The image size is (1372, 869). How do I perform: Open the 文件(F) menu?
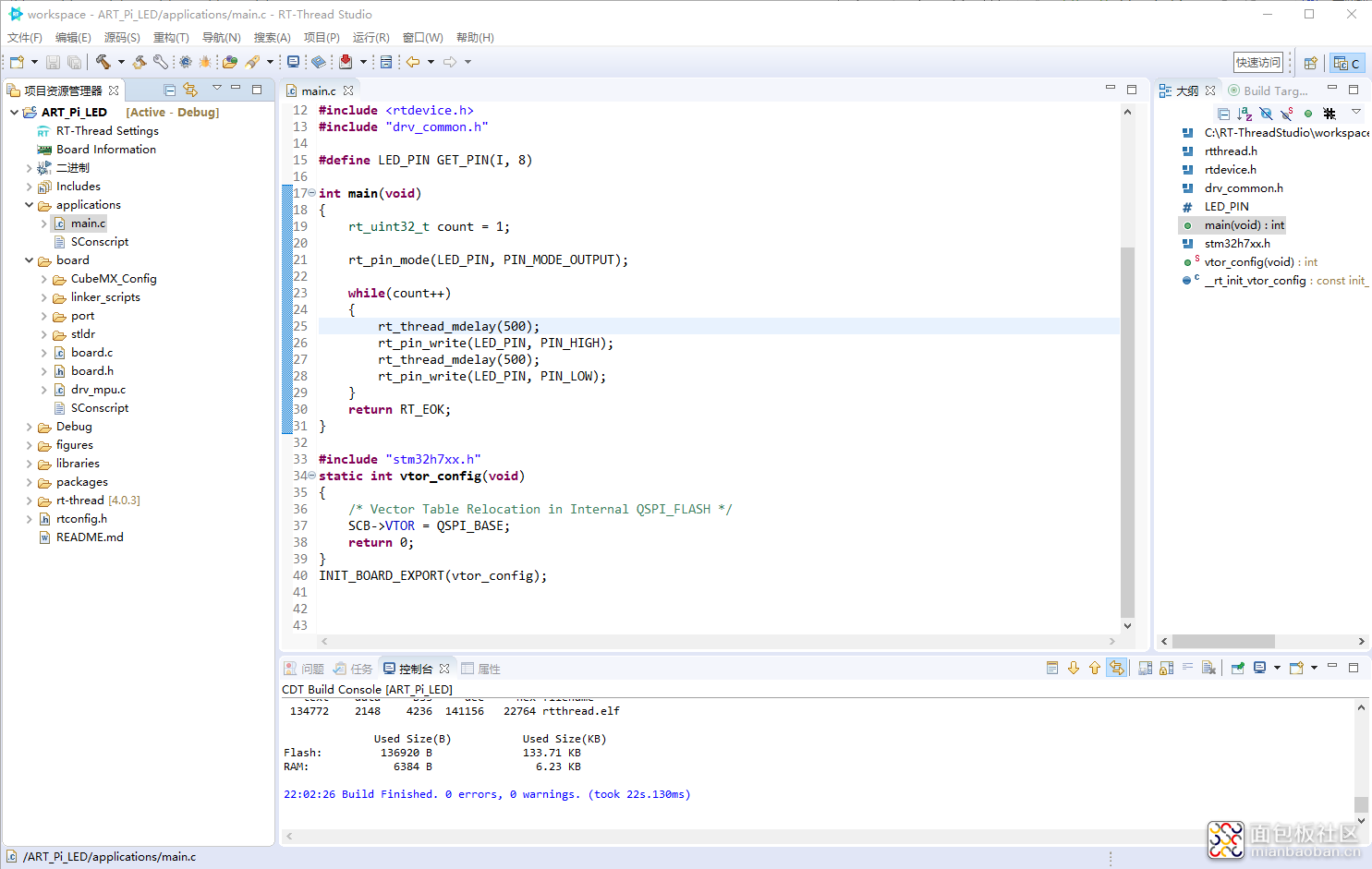[x=25, y=38]
